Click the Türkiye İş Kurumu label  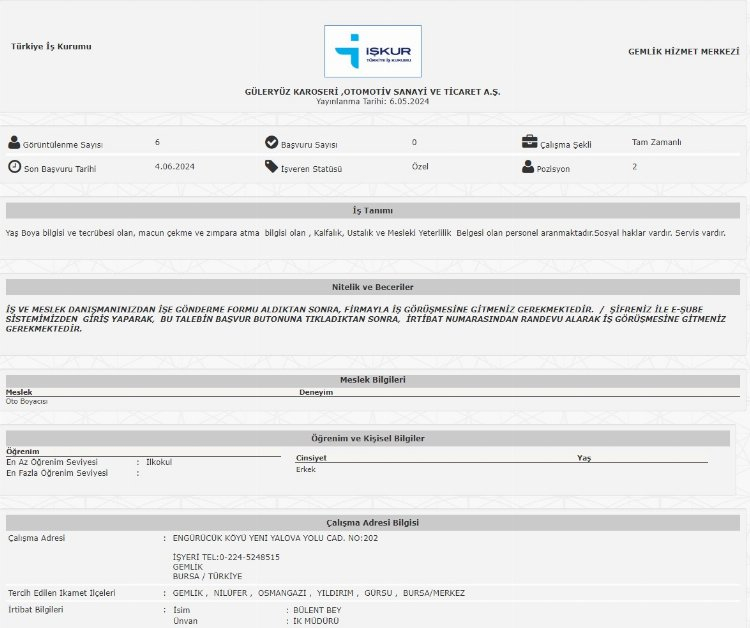(51, 47)
